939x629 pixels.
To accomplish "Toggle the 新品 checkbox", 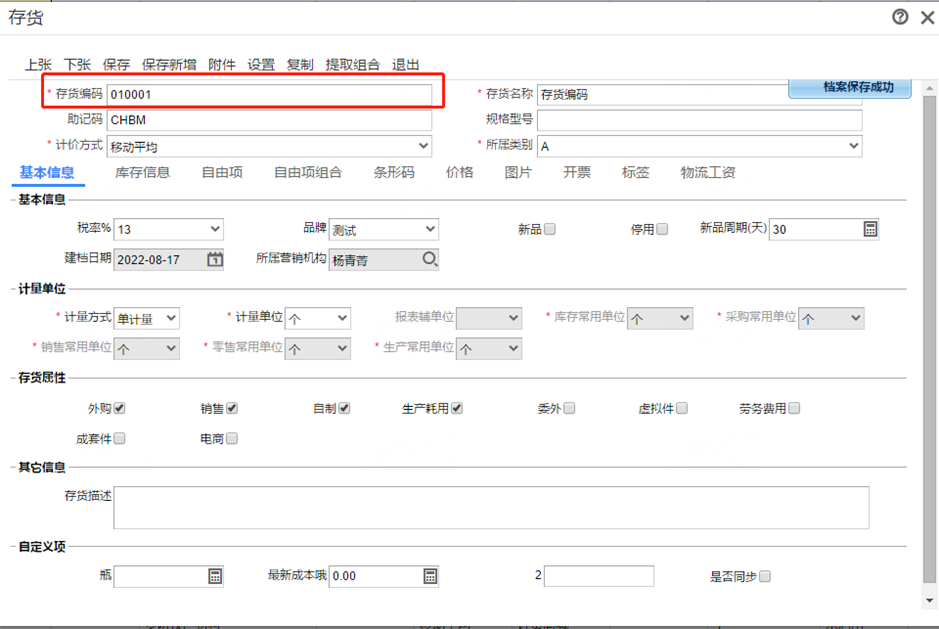I will click(x=549, y=229).
